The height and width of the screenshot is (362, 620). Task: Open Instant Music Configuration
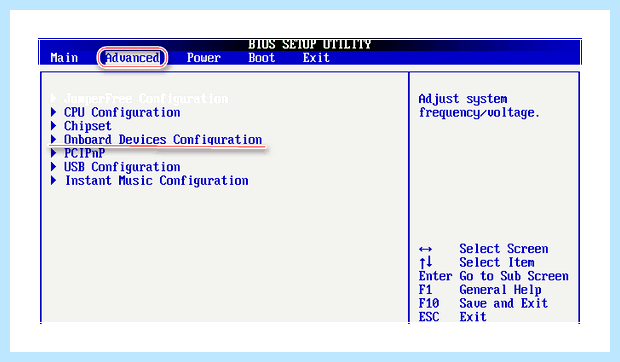coord(157,181)
